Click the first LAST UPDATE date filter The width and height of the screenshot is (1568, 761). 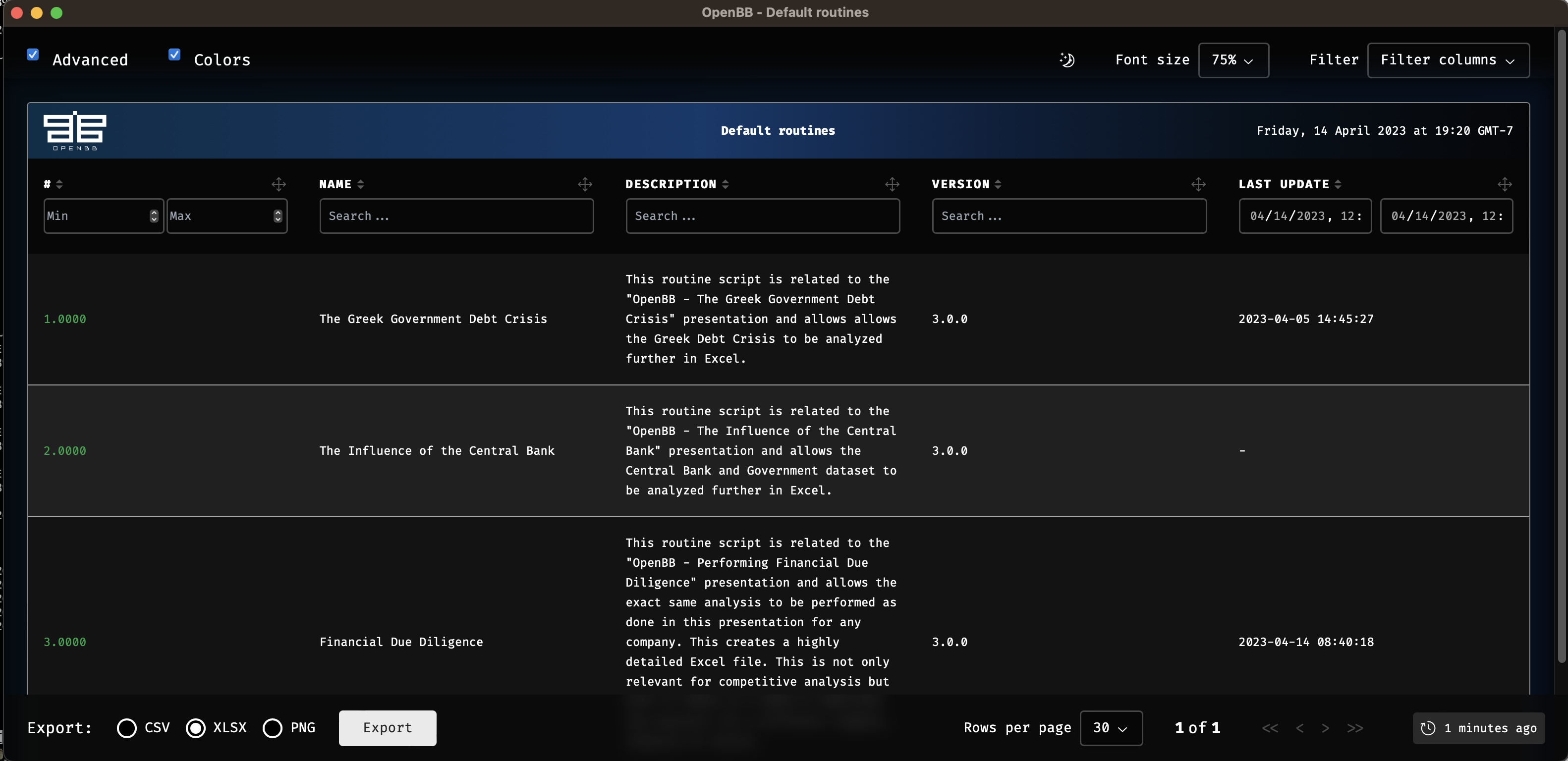point(1305,216)
